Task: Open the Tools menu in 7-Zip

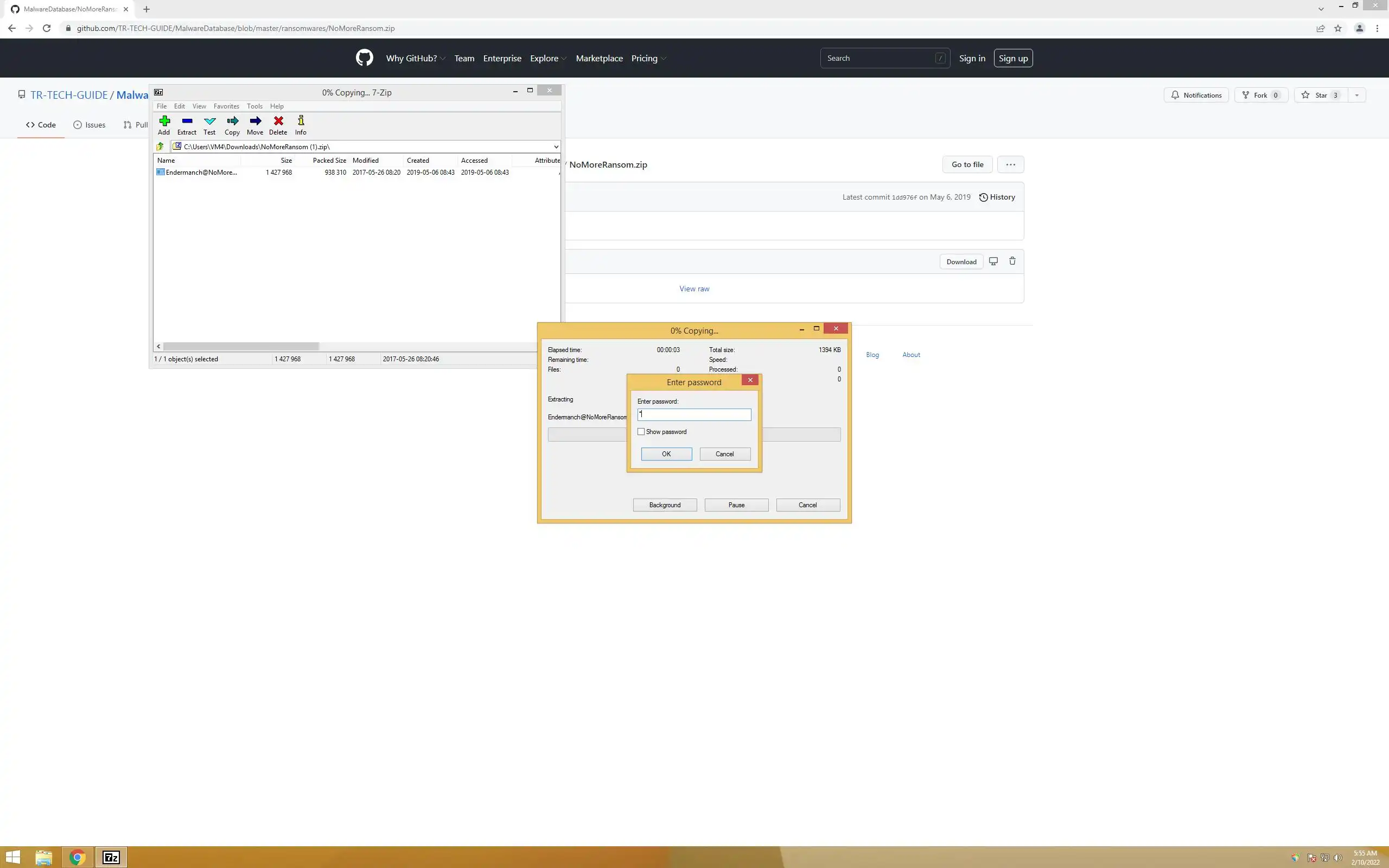Action: [x=254, y=106]
